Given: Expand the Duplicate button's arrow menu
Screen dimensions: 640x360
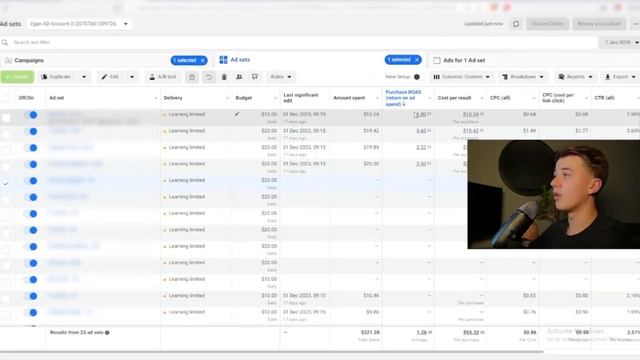Looking at the screenshot, I should [x=84, y=77].
